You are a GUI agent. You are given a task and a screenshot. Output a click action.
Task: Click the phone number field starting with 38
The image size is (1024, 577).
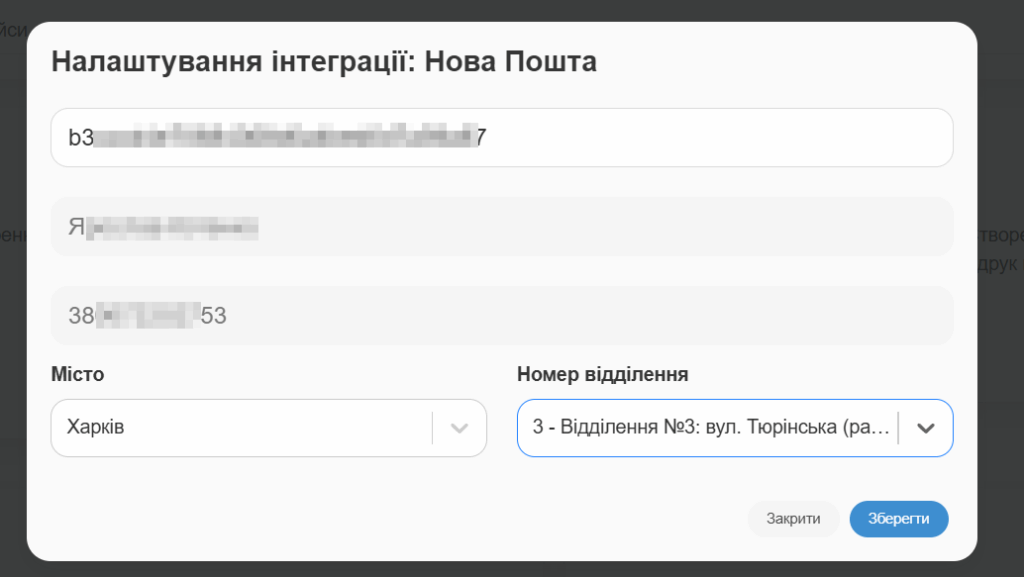(x=502, y=315)
